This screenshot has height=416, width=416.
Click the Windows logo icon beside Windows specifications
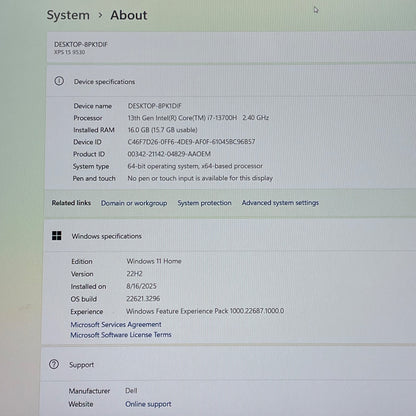(x=57, y=236)
